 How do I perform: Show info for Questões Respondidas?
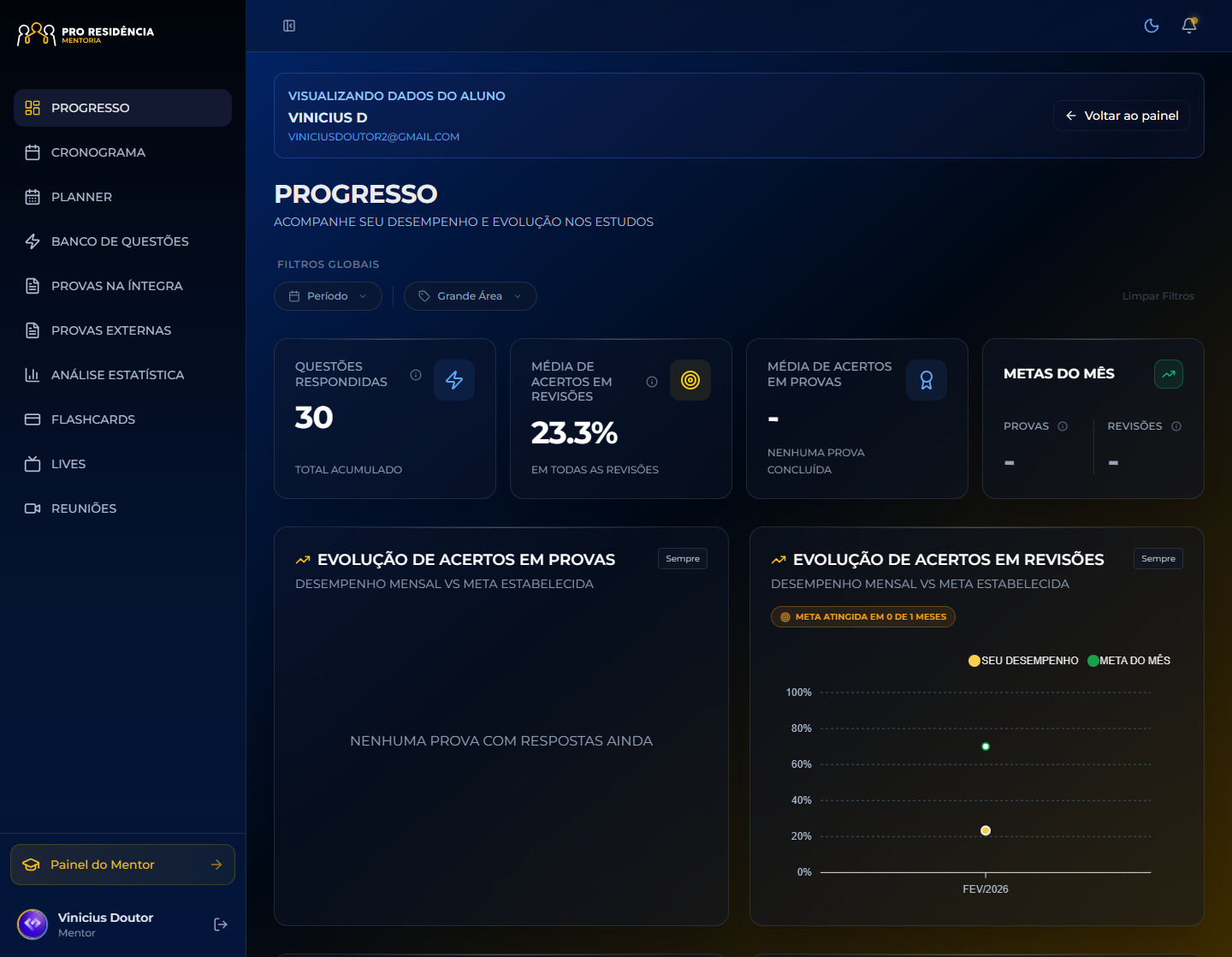click(x=416, y=375)
